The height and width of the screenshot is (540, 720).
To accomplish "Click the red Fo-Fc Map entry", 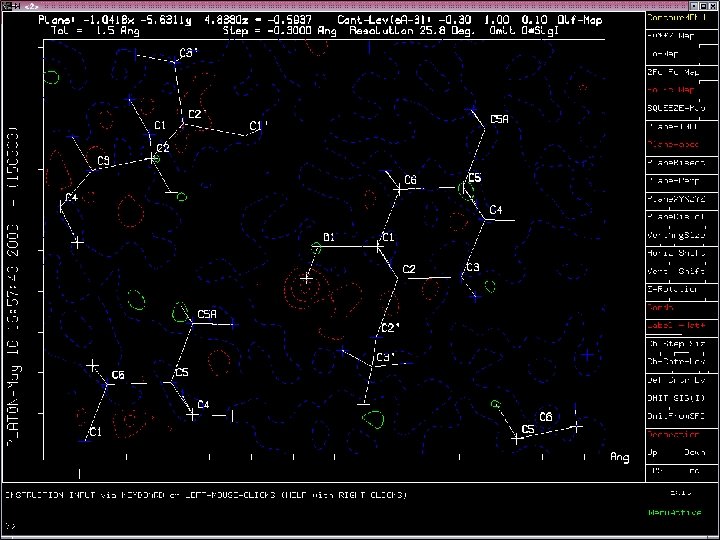I will 671,90.
